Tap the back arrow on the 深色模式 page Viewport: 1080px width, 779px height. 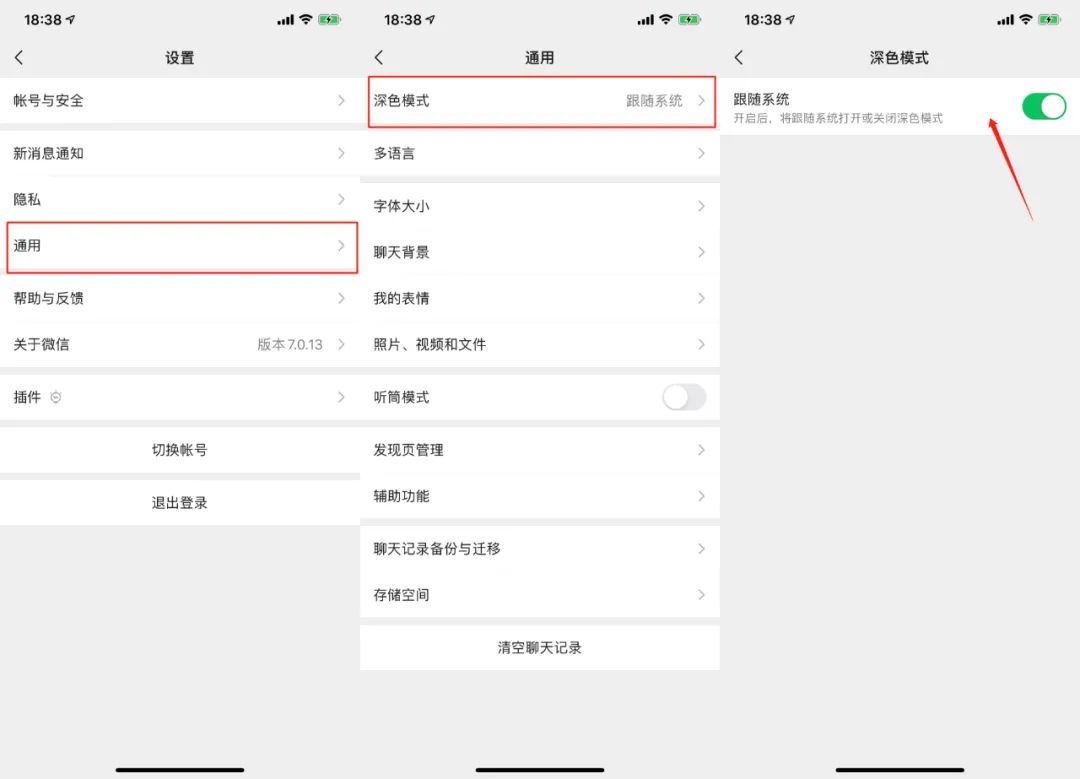pos(740,57)
